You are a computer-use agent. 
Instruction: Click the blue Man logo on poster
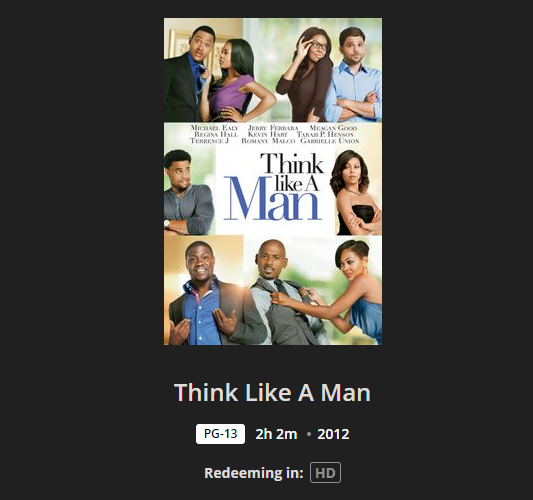tap(273, 199)
